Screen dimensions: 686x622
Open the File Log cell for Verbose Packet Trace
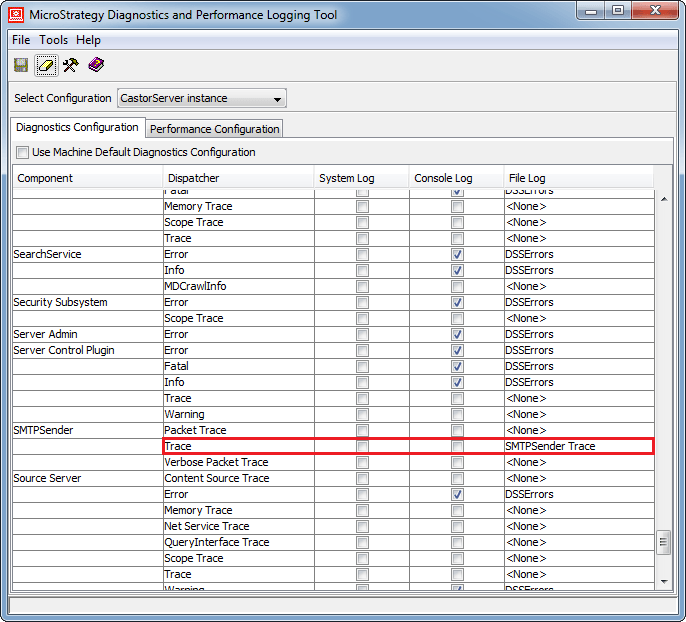tap(578, 462)
